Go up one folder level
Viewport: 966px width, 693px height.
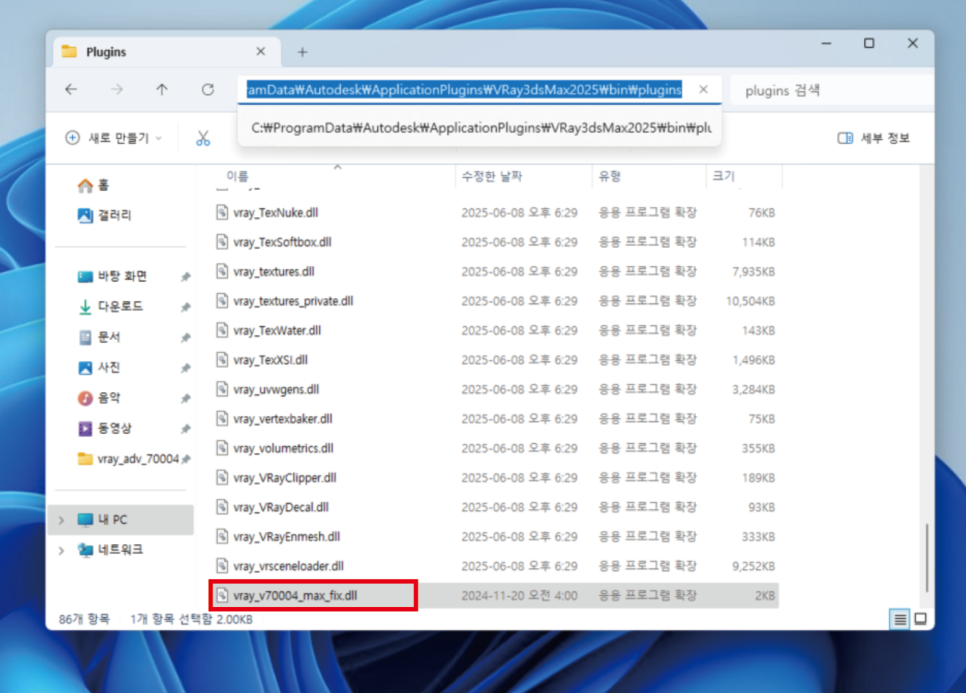(x=162, y=90)
